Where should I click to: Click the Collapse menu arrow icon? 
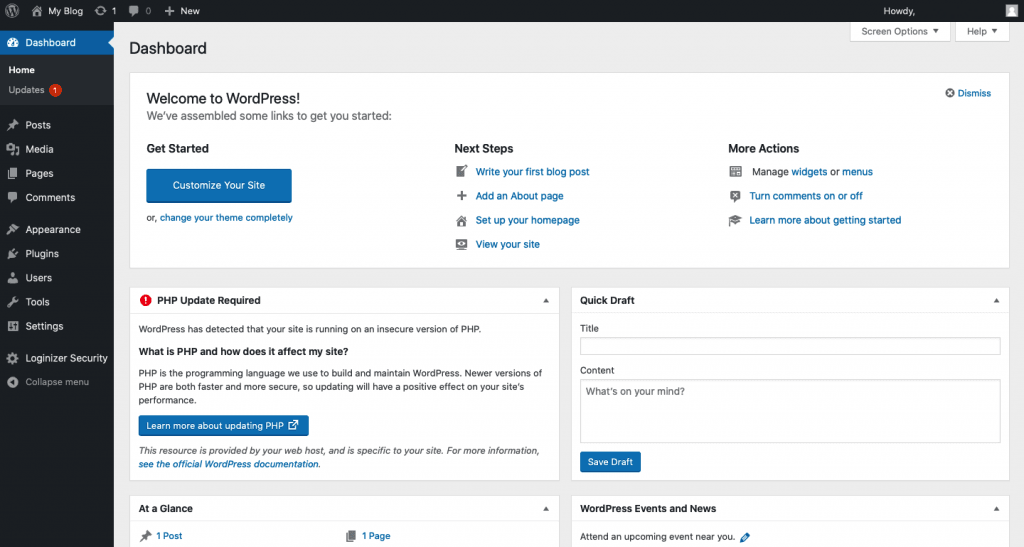(x=12, y=382)
